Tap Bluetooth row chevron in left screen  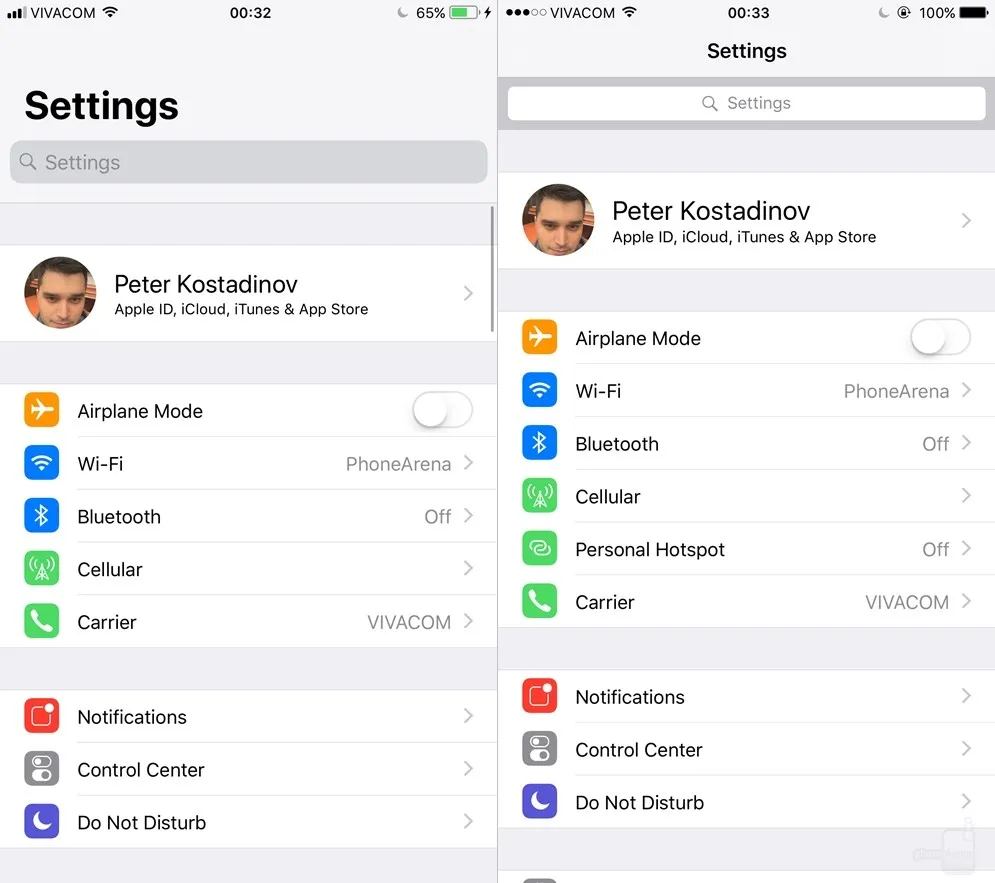[x=468, y=516]
